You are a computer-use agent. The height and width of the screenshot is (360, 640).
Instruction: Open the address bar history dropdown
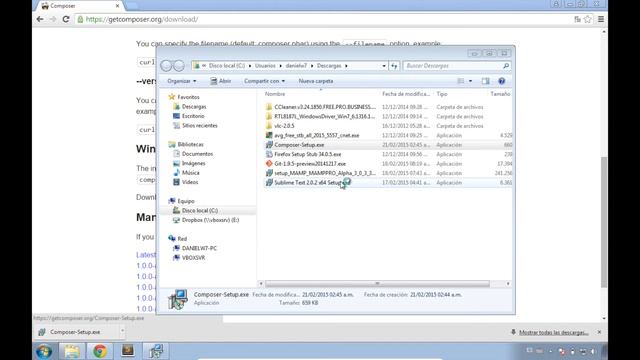tap(384, 66)
